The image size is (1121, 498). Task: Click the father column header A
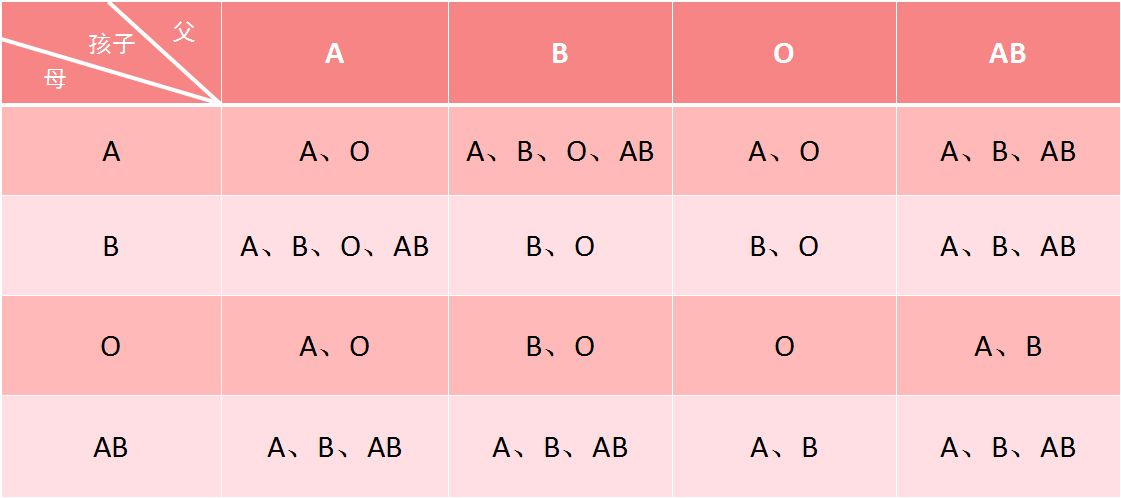point(335,53)
